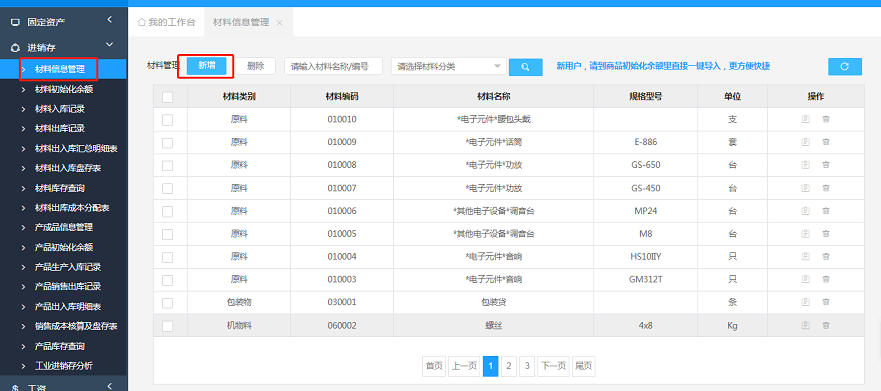The image size is (881, 391).
Task: Click the 上一页 pagination button
Action: 464,366
